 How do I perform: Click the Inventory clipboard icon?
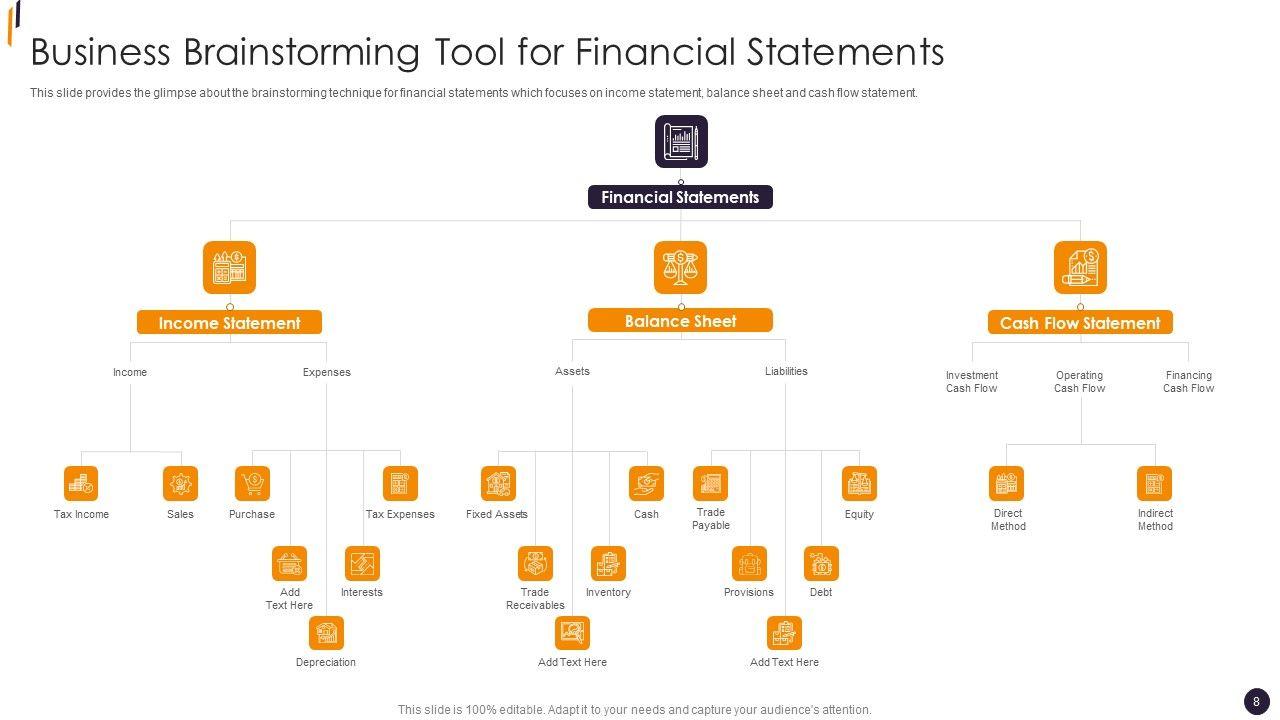tap(608, 564)
